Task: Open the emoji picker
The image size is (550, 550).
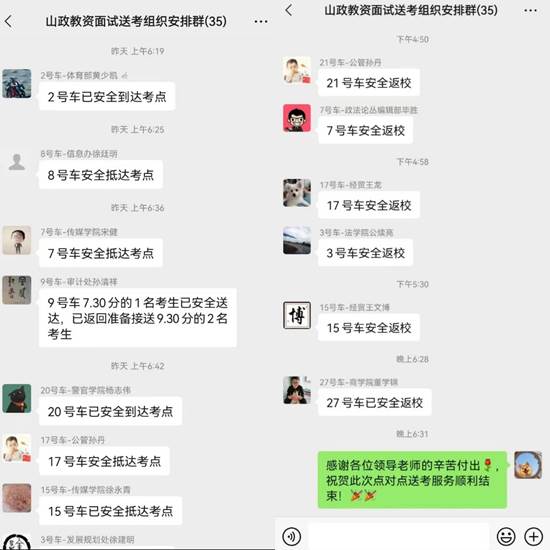Action: [506, 536]
